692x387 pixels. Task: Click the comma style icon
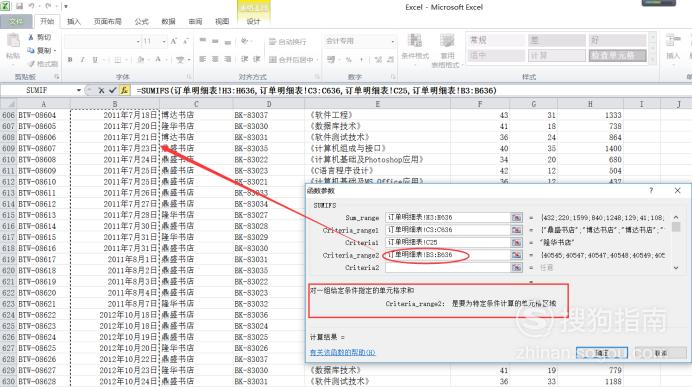coord(361,60)
